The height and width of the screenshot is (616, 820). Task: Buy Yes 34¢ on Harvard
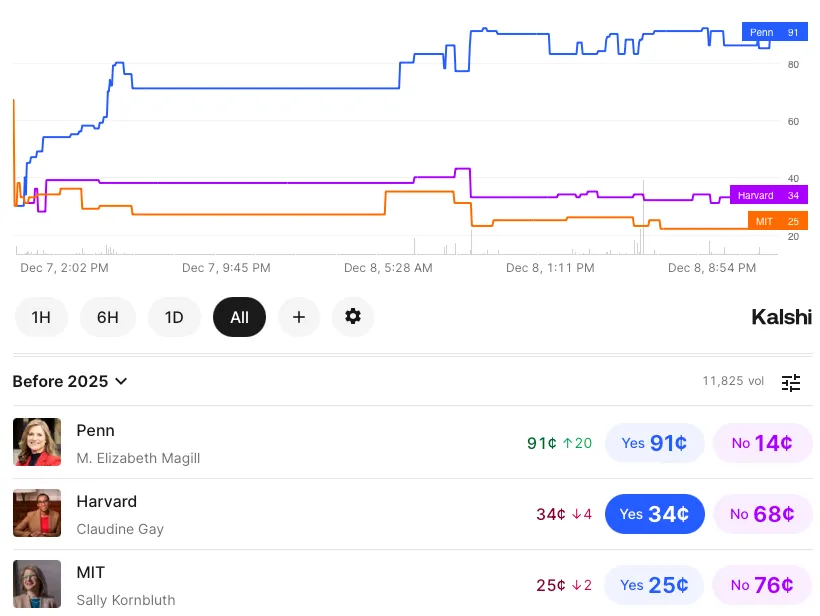pyautogui.click(x=654, y=514)
